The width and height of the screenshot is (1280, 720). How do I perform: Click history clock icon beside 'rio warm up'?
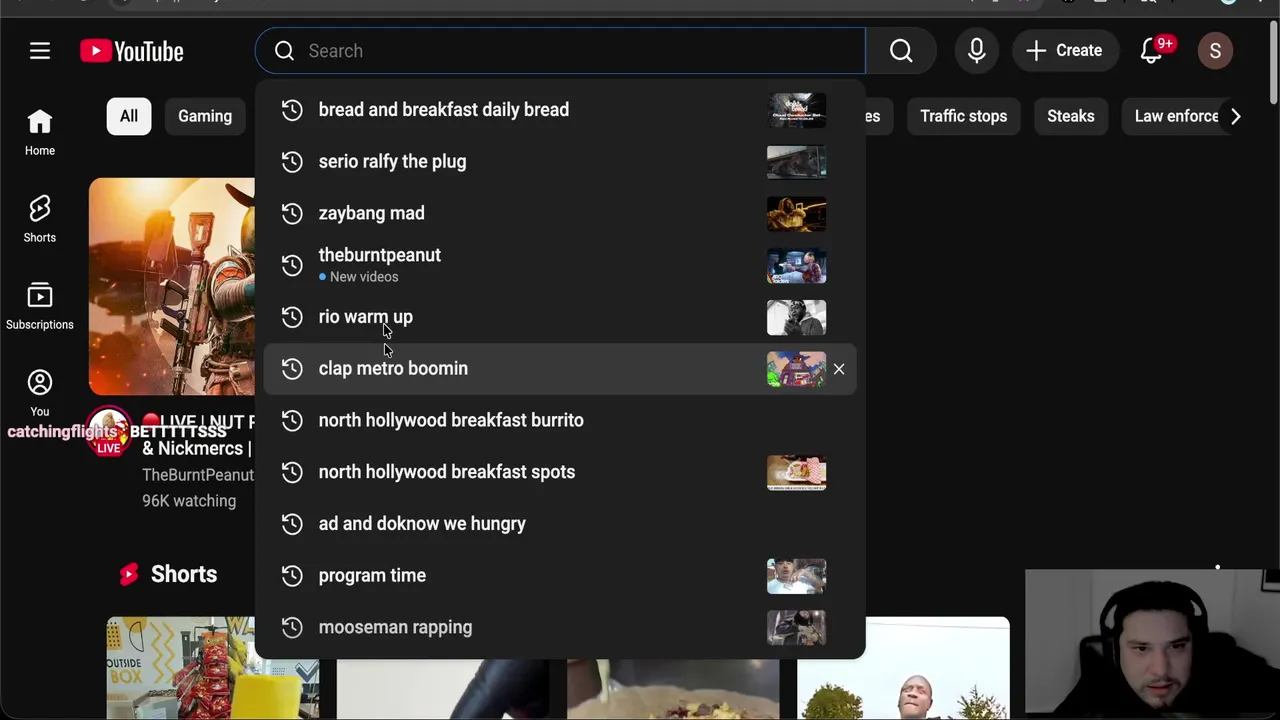click(292, 317)
